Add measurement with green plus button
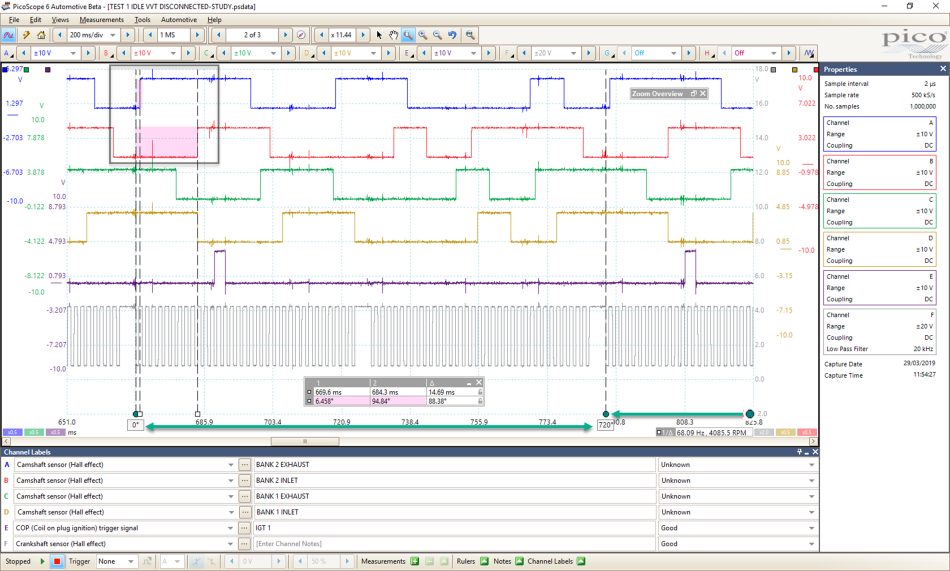950x571 pixels. coord(414,561)
